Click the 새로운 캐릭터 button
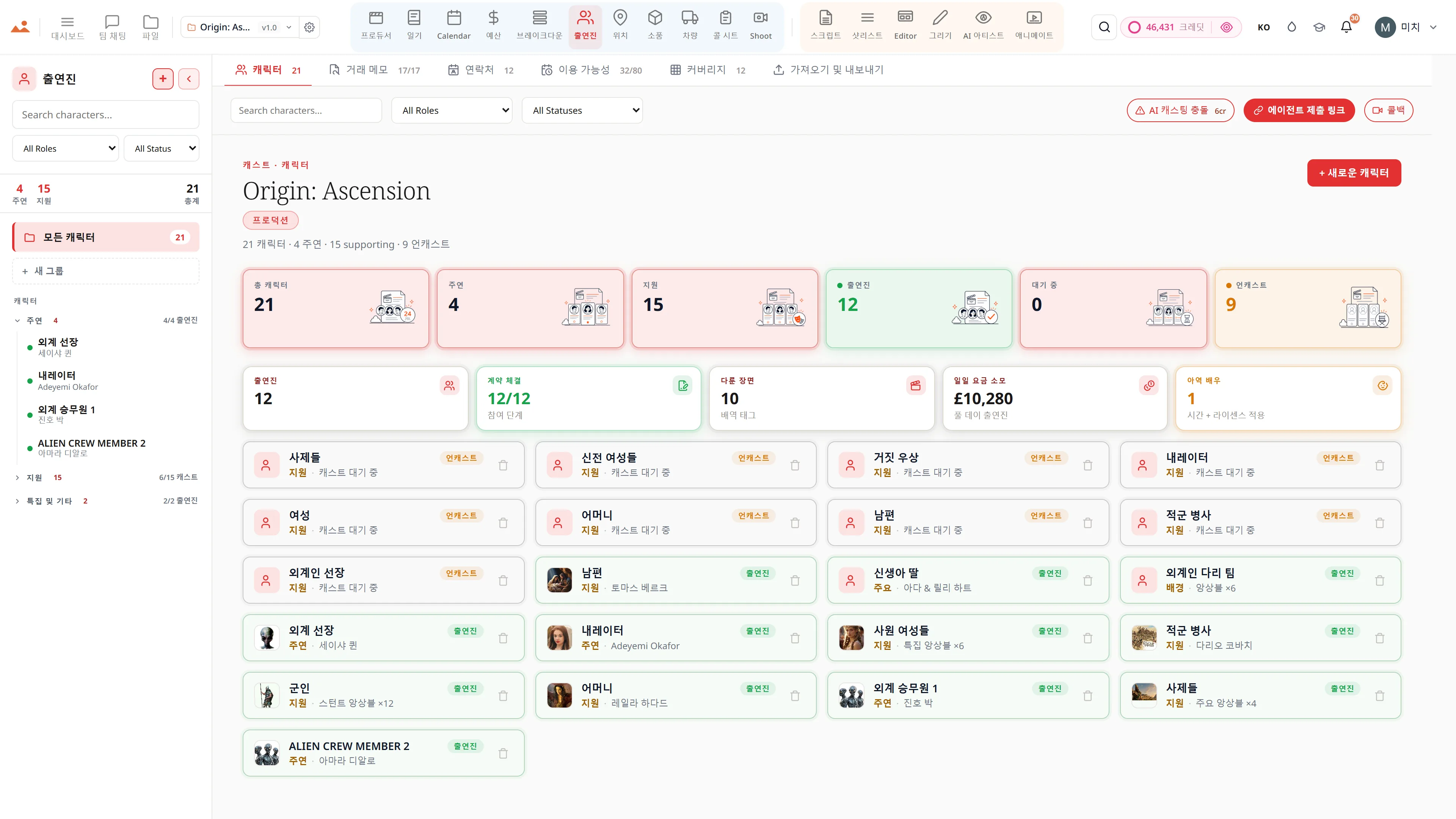This screenshot has width=1456, height=819. 1354,173
